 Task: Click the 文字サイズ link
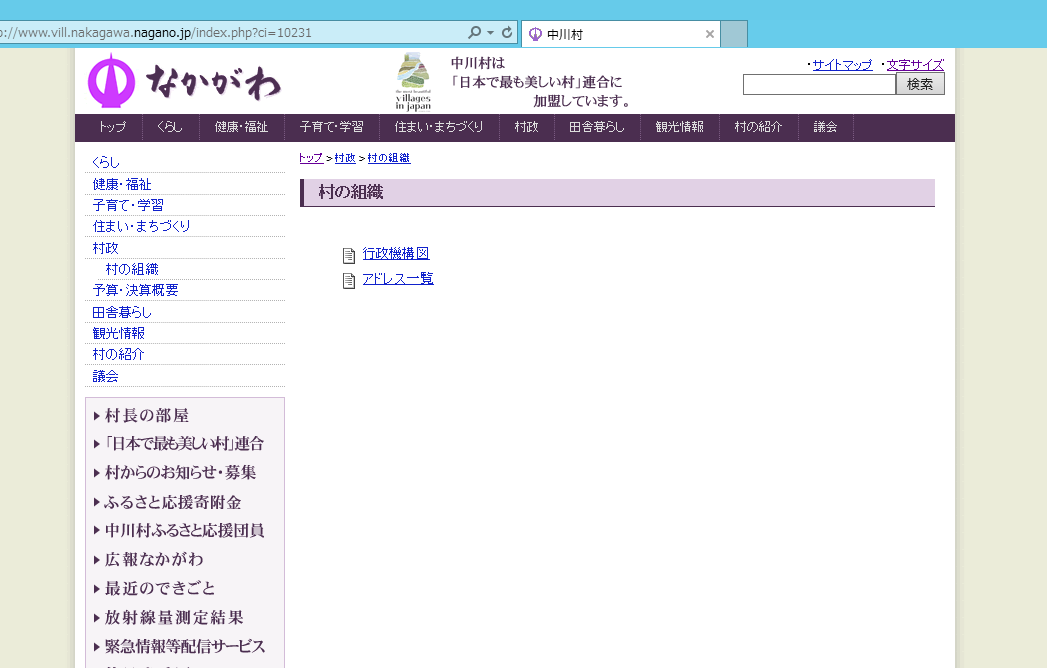915,65
